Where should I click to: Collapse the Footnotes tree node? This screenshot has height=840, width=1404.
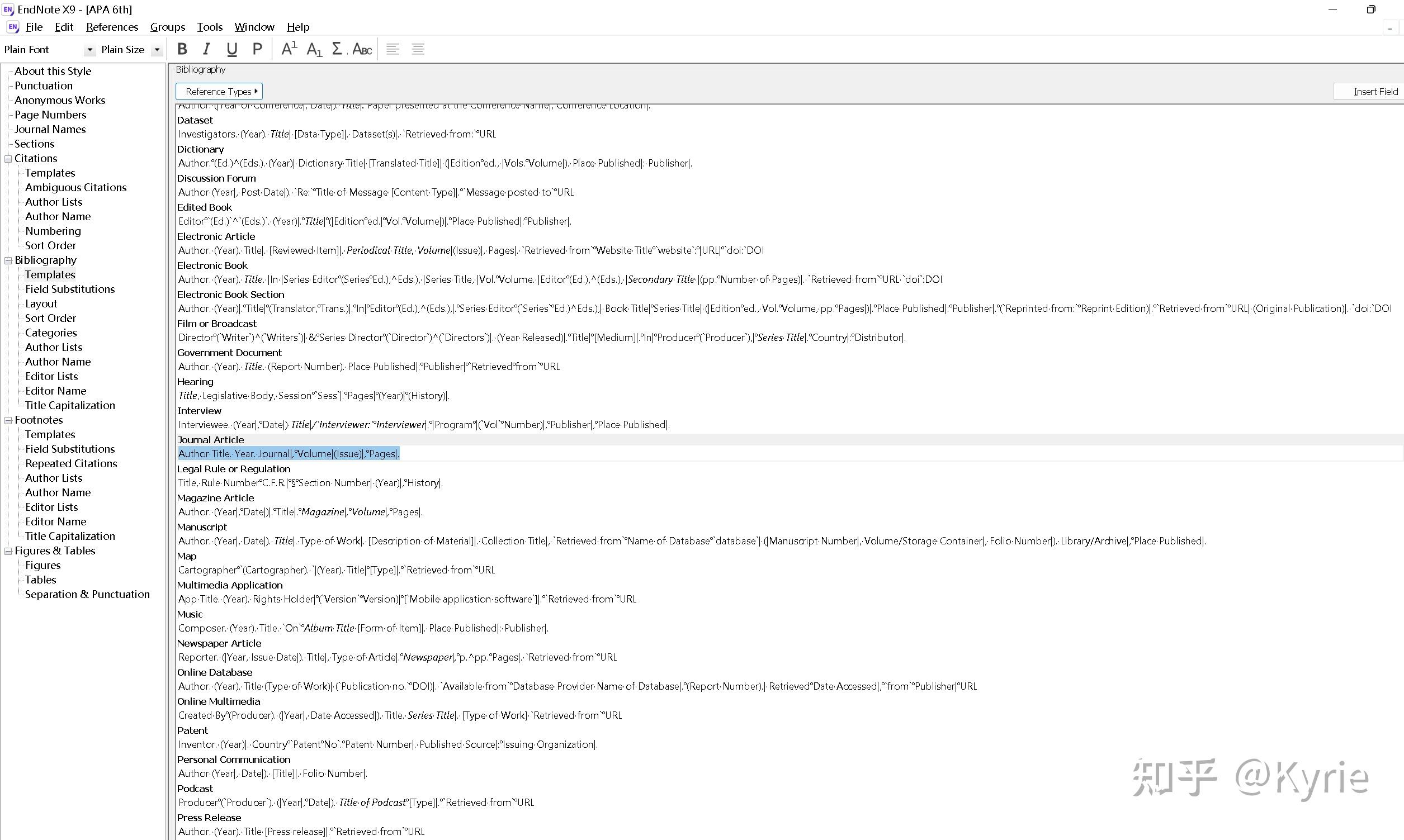[x=8, y=420]
